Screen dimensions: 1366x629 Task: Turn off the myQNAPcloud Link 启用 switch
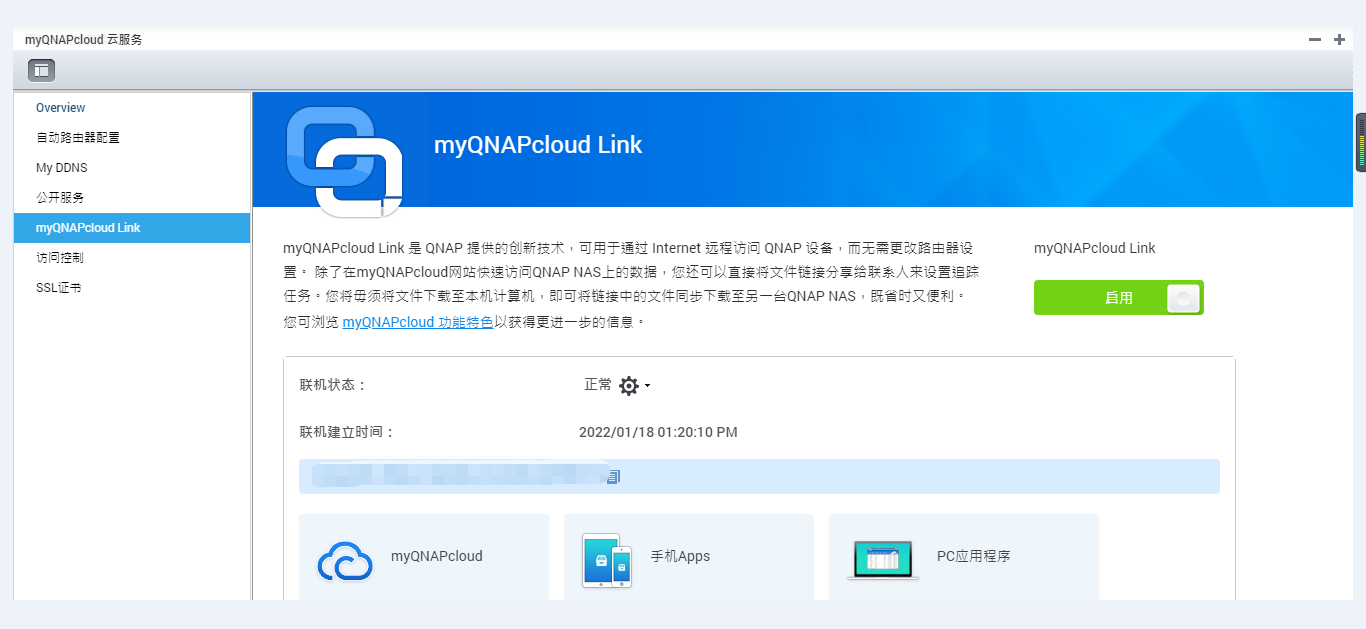point(1118,298)
